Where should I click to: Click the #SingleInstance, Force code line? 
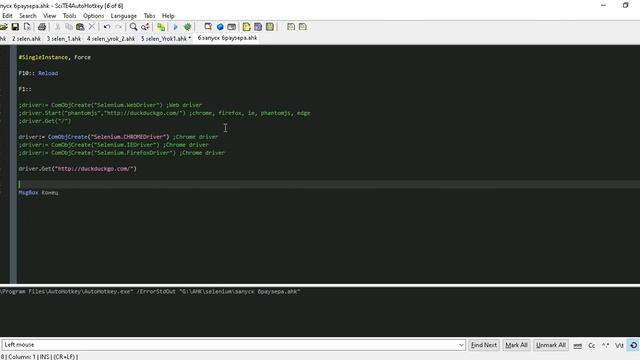pyautogui.click(x=54, y=57)
